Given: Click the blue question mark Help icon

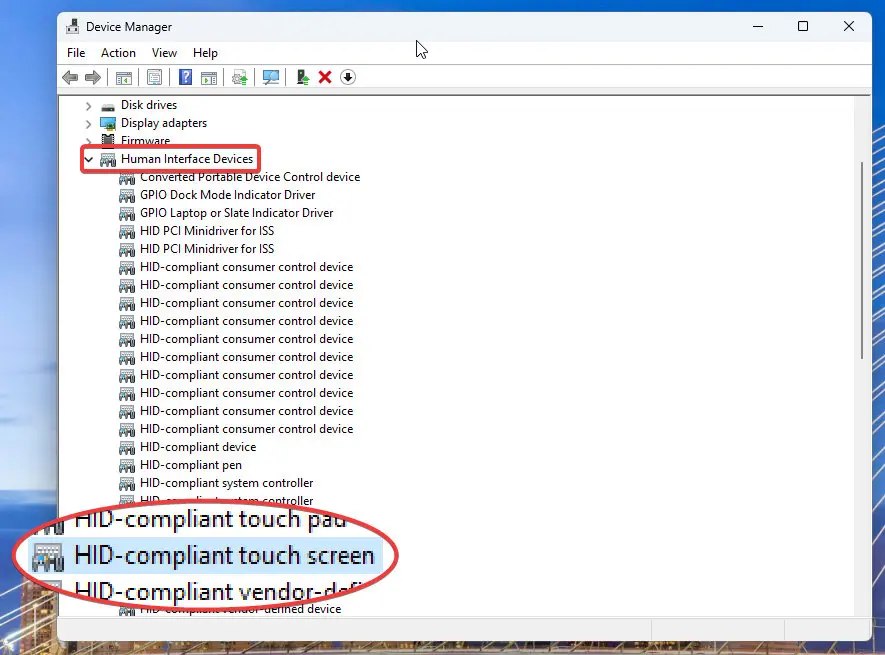Looking at the screenshot, I should coord(185,78).
